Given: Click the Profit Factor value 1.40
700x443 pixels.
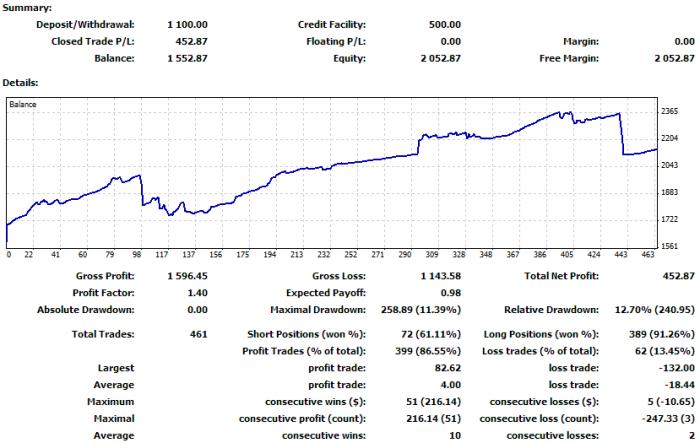Looking at the screenshot, I should (x=197, y=293).
